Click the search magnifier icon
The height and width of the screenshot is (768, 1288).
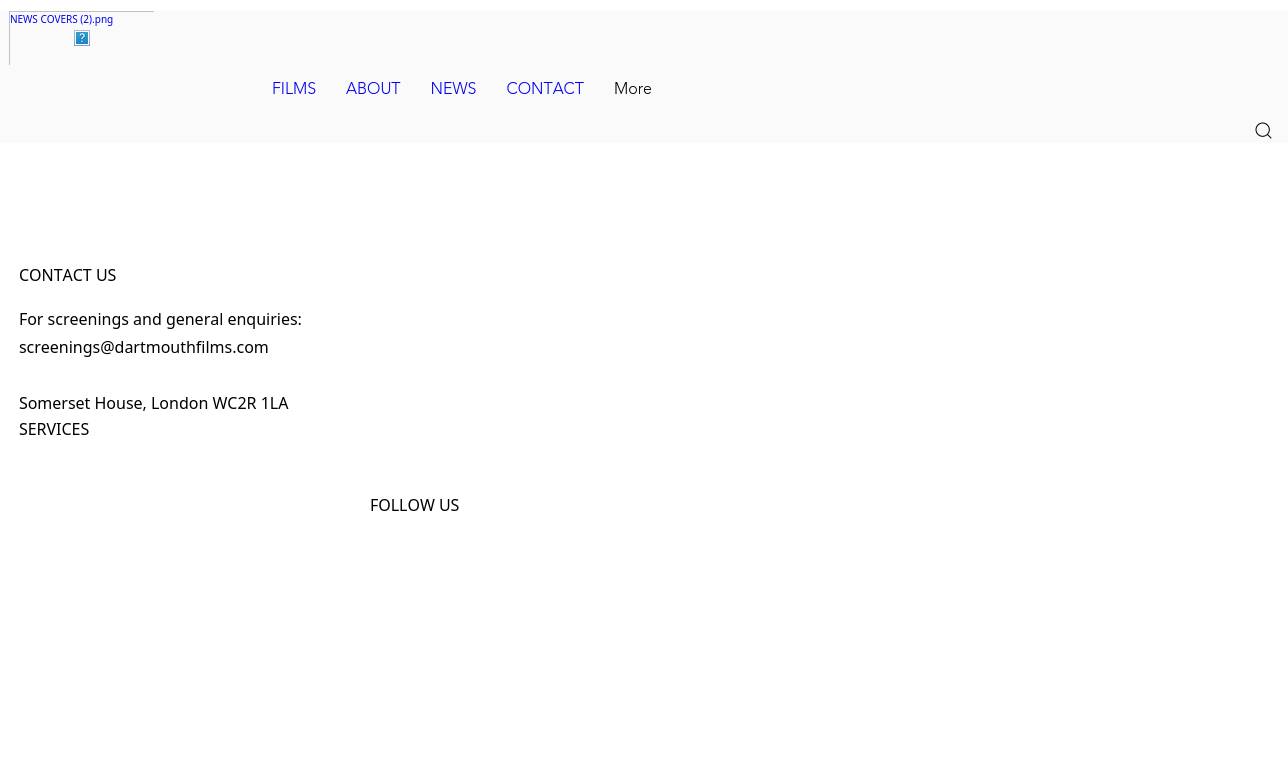[1263, 131]
